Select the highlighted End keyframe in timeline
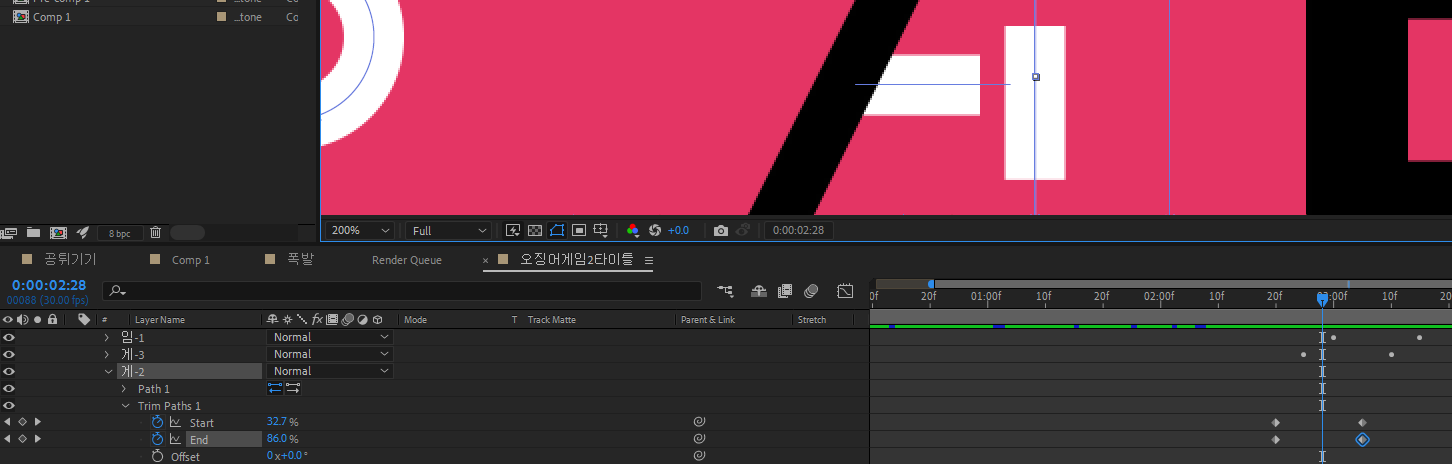The height and width of the screenshot is (464, 1452). (x=1362, y=440)
